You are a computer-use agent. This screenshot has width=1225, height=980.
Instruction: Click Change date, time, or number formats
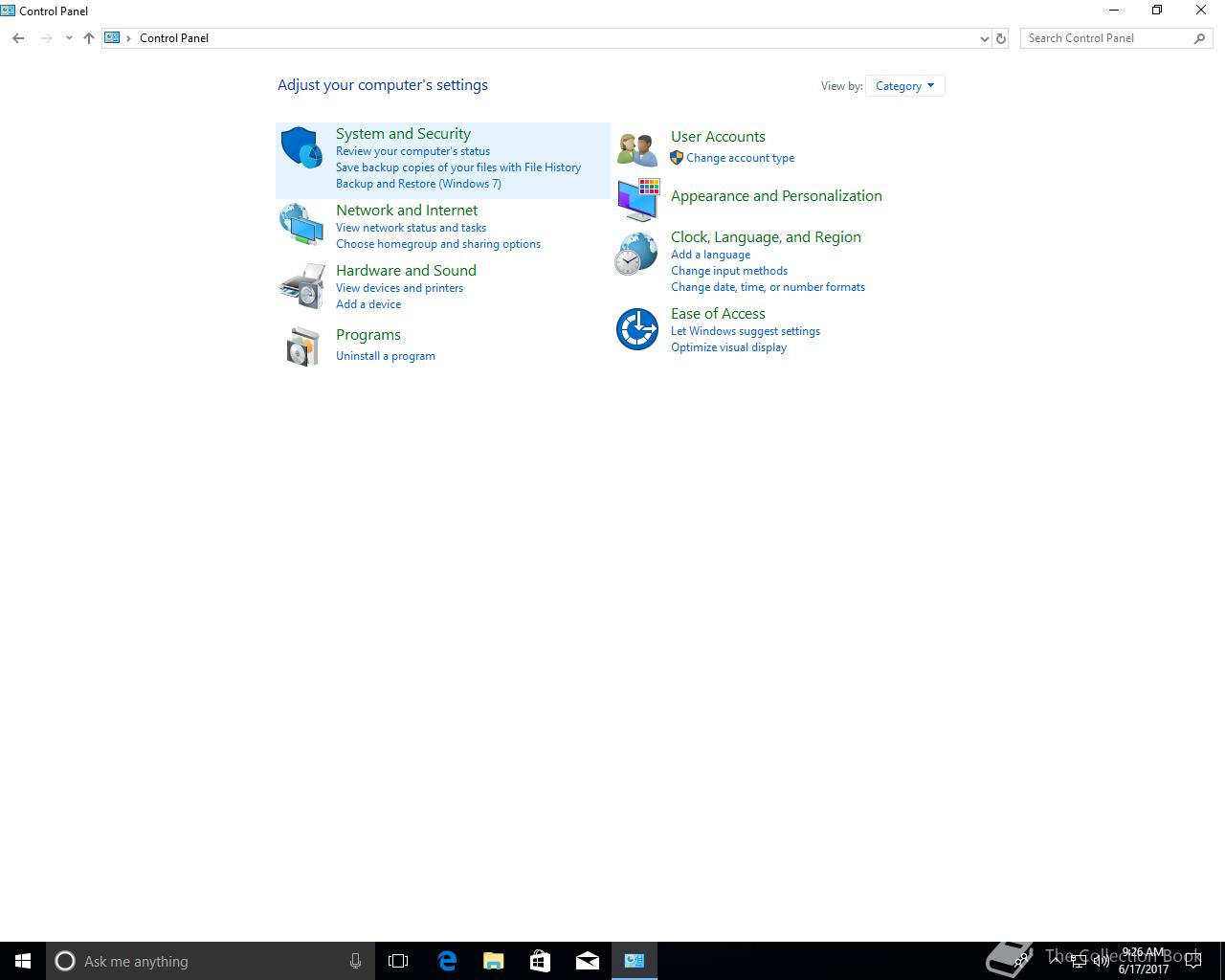point(768,287)
